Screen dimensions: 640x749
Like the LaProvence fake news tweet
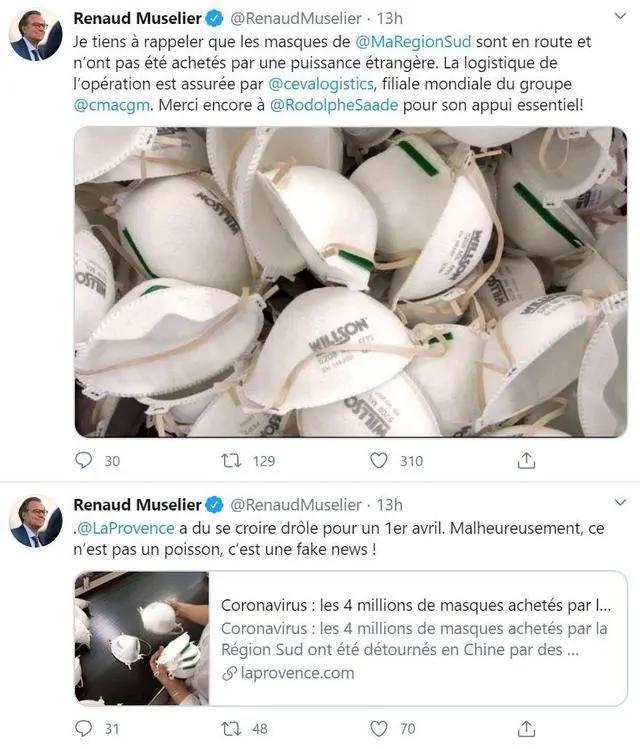[379, 729]
